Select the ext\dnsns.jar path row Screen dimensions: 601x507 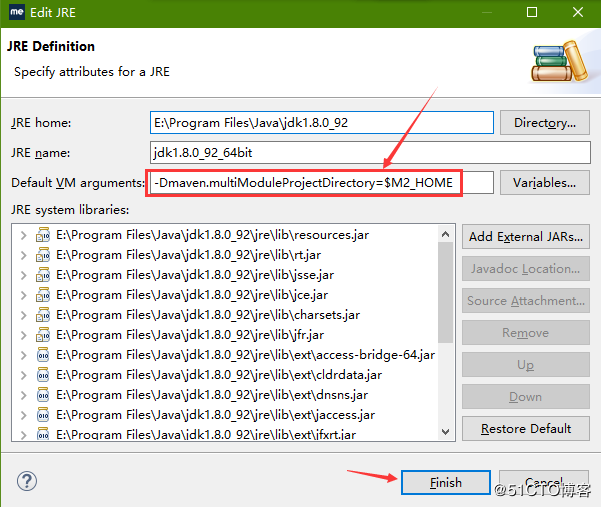pos(212,395)
